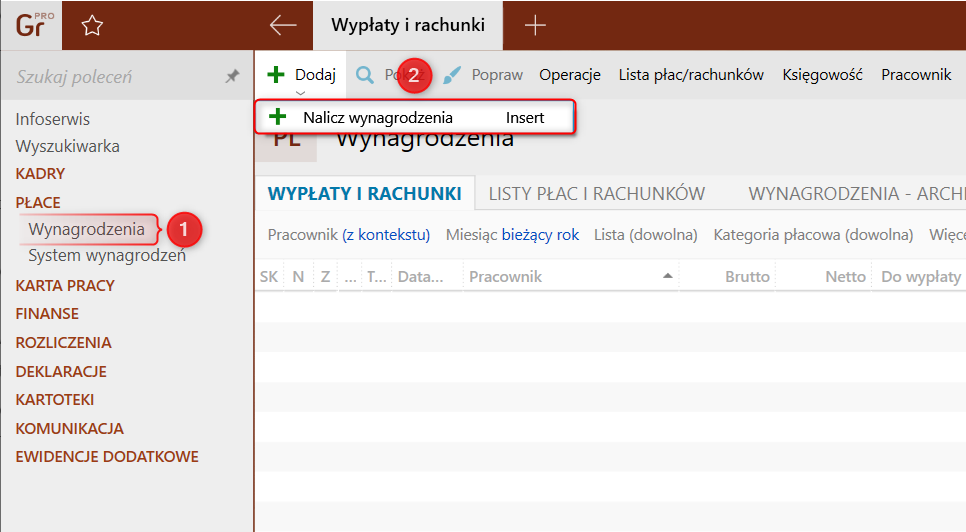Expand the PŁACE section
Image resolution: width=966 pixels, height=532 pixels.
pyautogui.click(x=38, y=203)
